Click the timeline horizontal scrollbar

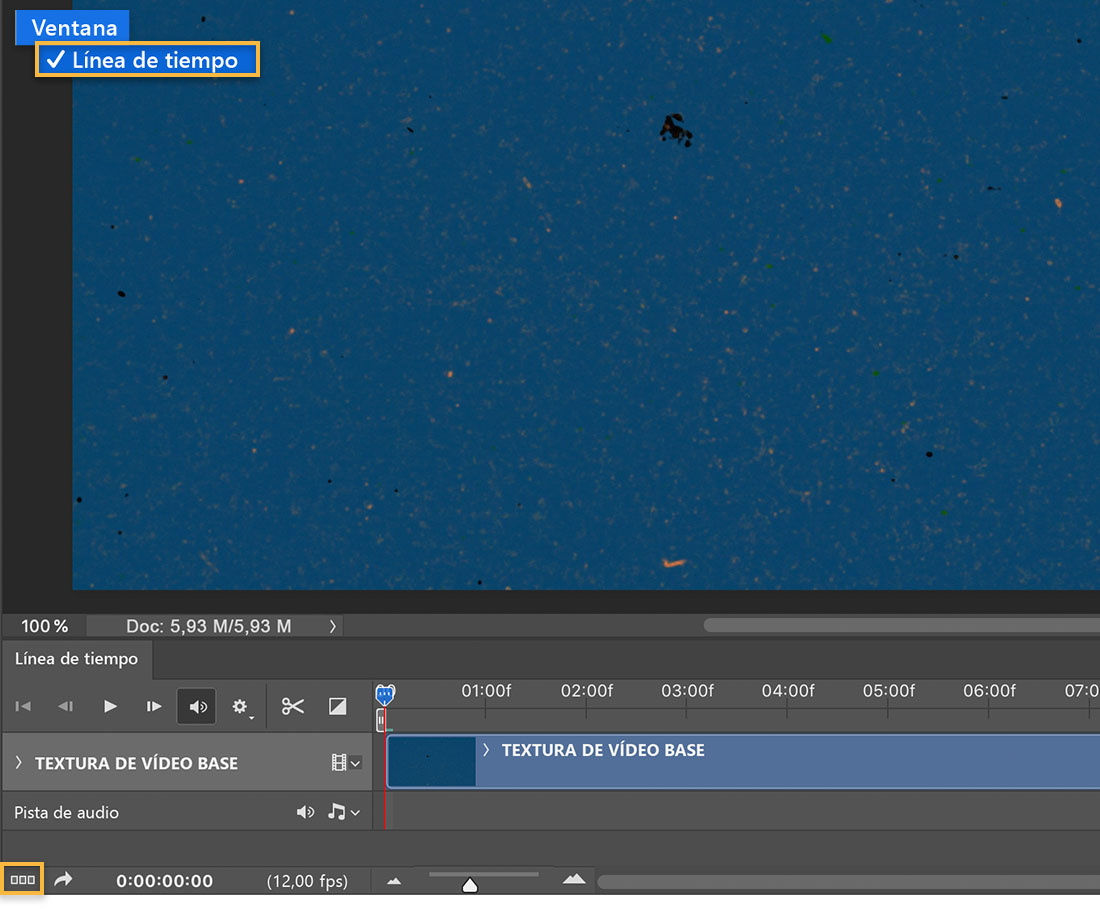point(848,882)
